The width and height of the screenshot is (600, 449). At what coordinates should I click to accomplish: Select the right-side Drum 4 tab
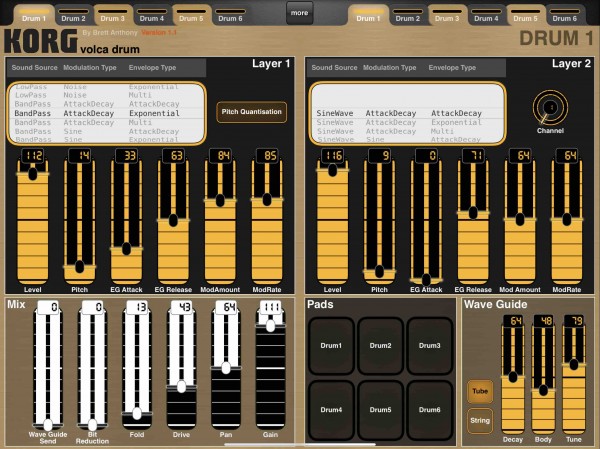click(x=486, y=15)
